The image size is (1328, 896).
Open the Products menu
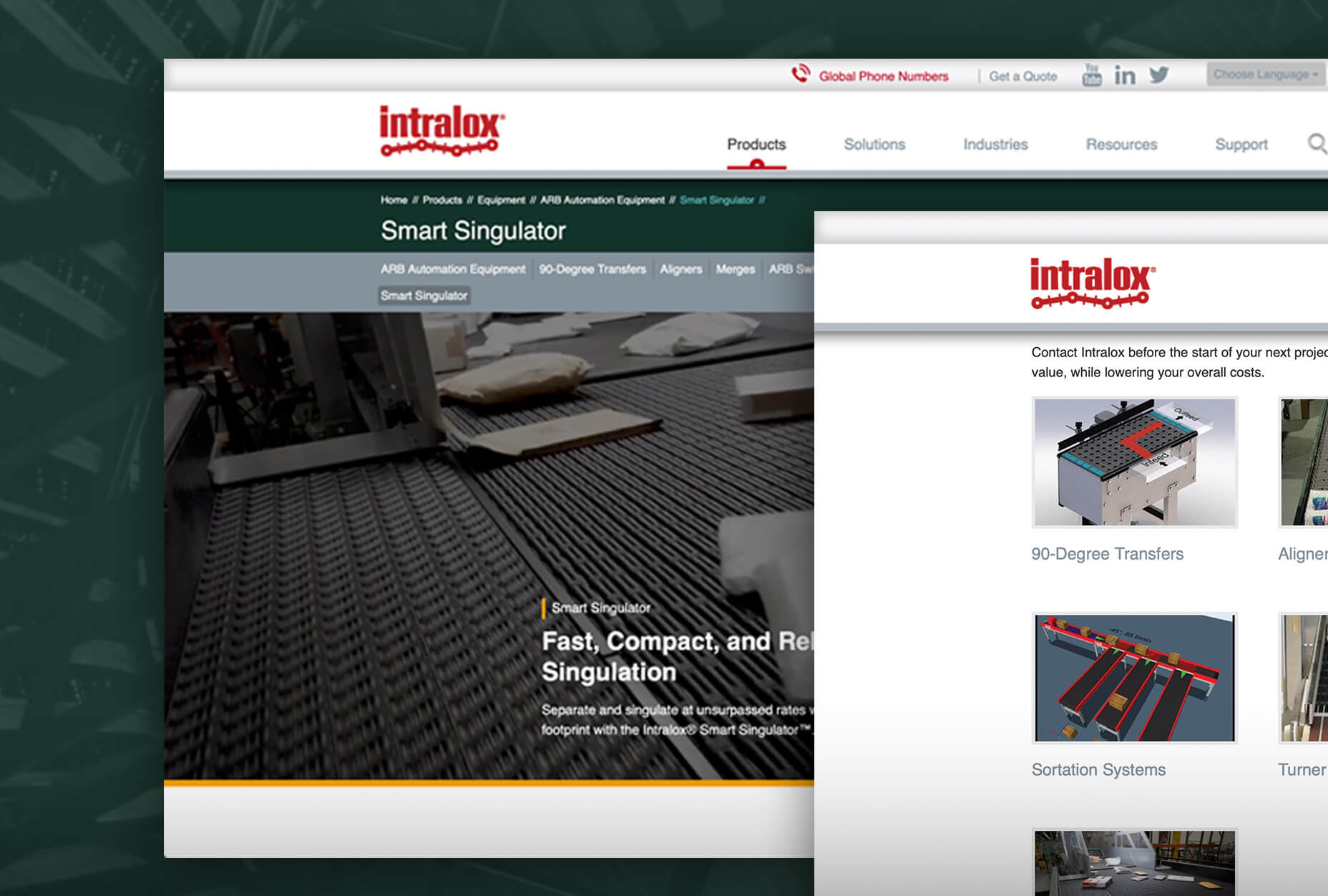(x=756, y=145)
